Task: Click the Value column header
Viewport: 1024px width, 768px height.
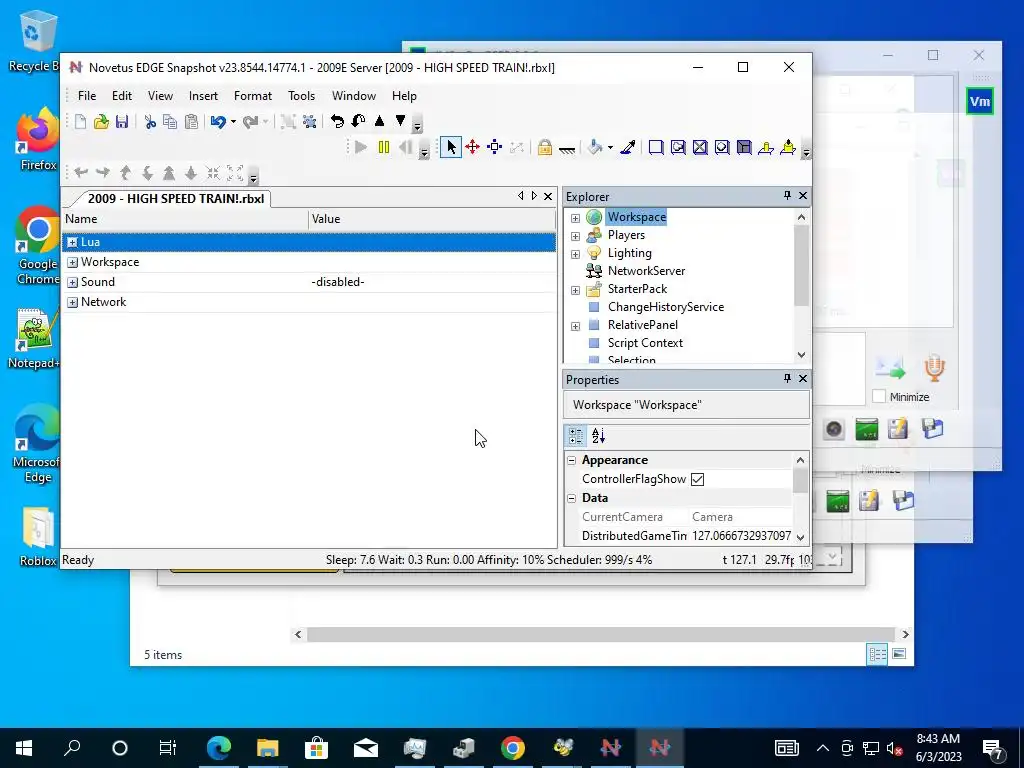Action: pos(432,219)
